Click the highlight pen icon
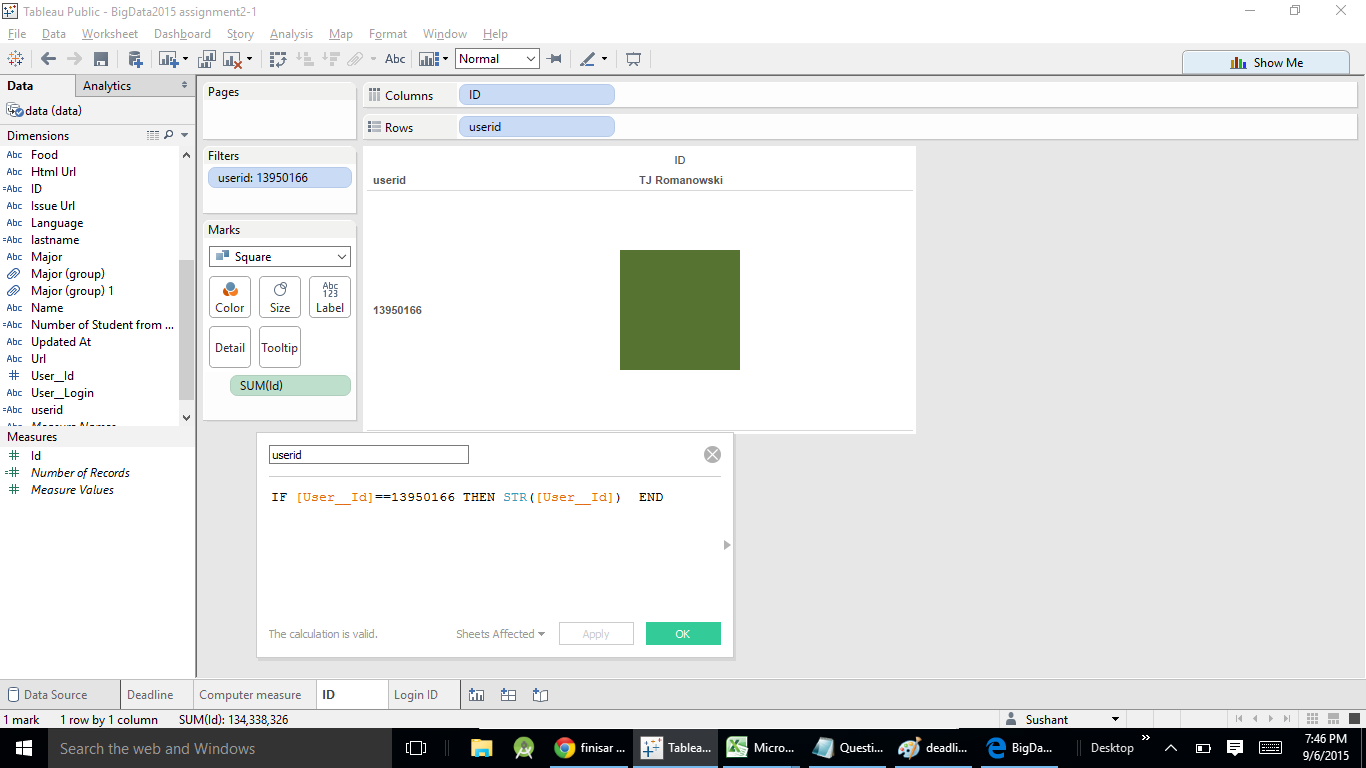 (x=588, y=59)
